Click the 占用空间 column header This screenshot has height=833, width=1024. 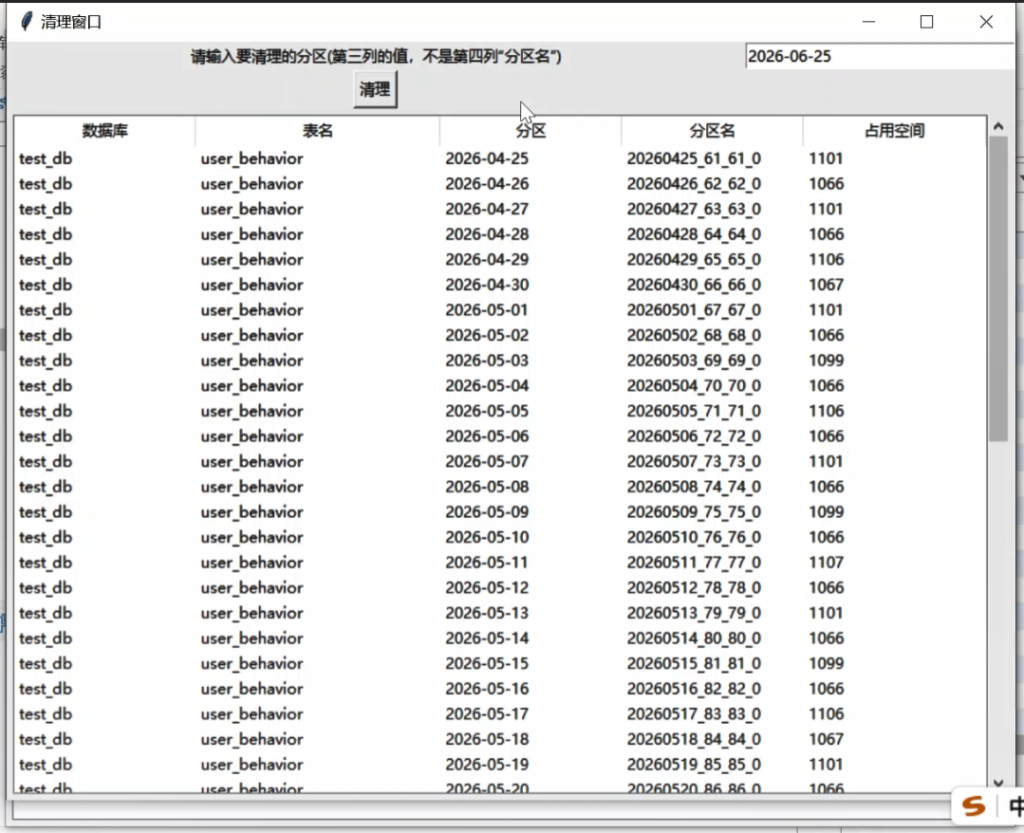894,131
